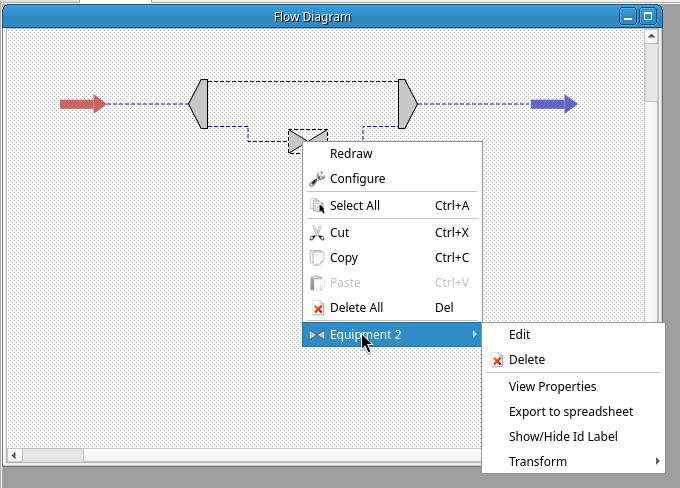Viewport: 680px width, 488px height.
Task: Choose Export to spreadsheet
Action: coord(573,412)
